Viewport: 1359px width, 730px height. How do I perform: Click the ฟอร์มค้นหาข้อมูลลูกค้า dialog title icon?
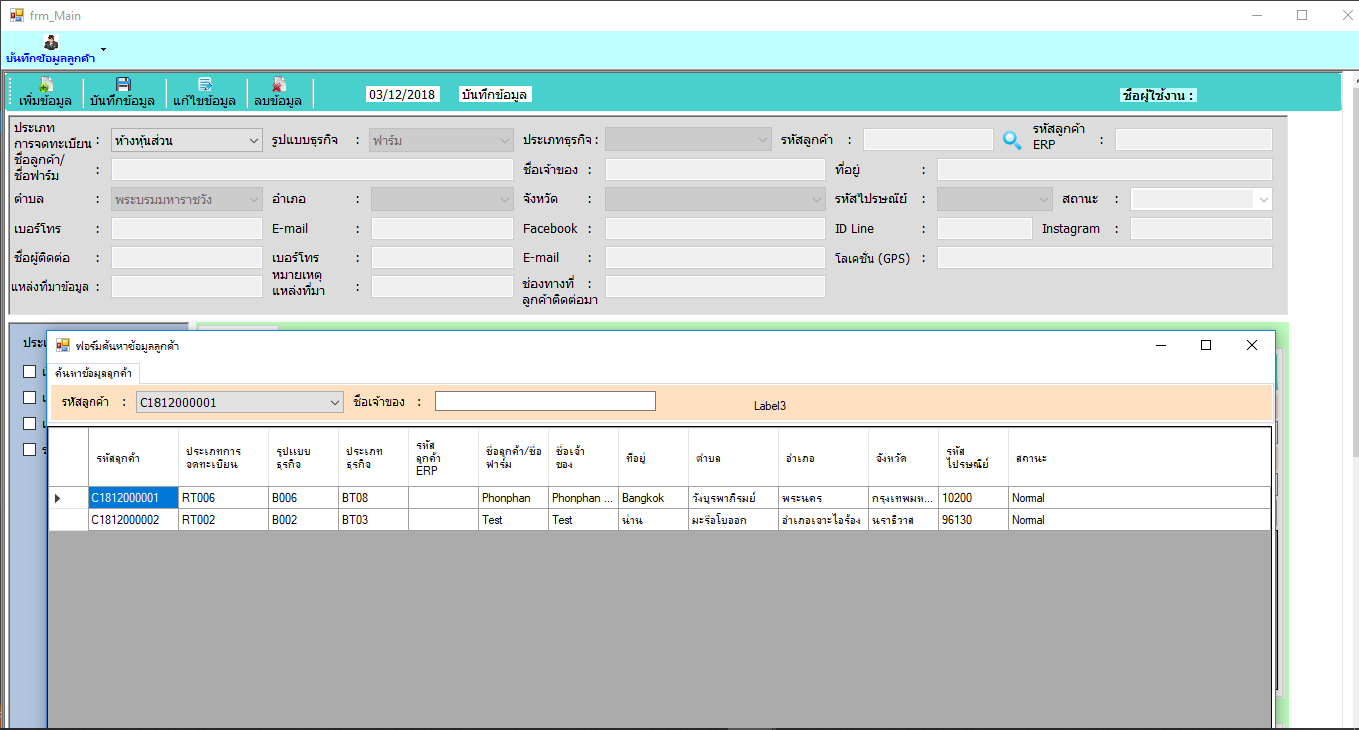63,345
